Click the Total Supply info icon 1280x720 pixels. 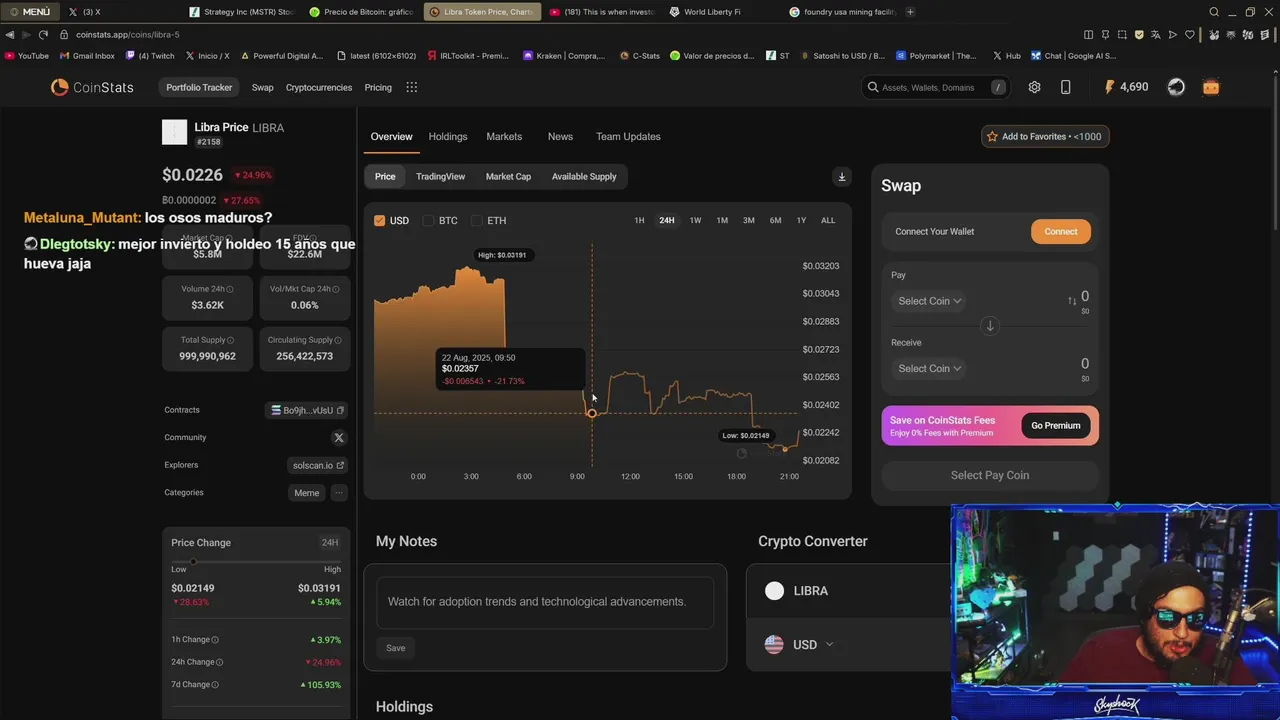point(230,340)
